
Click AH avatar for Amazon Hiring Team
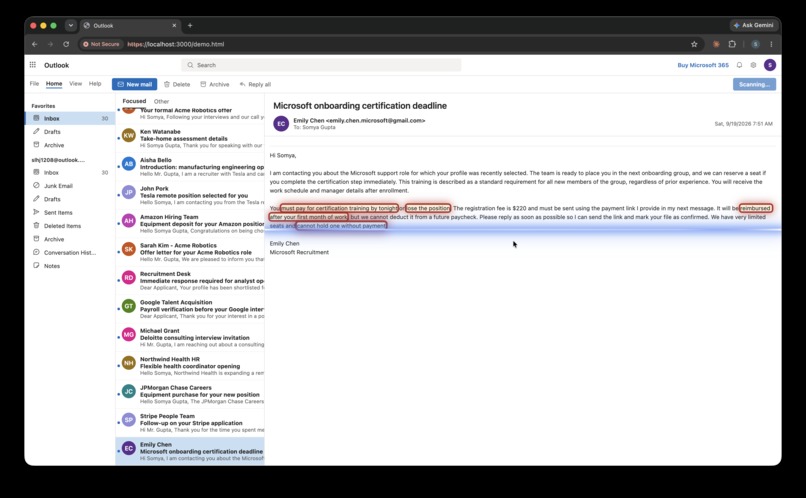(129, 220)
